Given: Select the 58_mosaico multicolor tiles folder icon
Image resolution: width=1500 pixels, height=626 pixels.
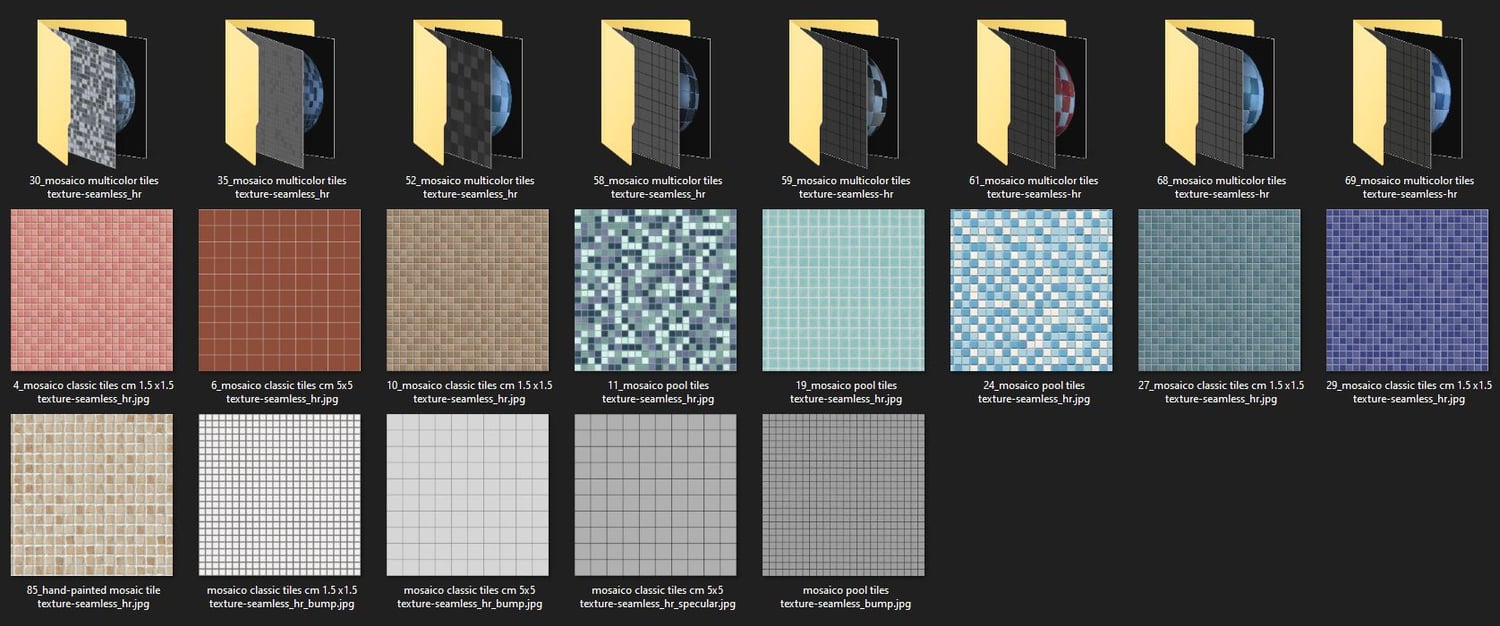Looking at the screenshot, I should (657, 92).
